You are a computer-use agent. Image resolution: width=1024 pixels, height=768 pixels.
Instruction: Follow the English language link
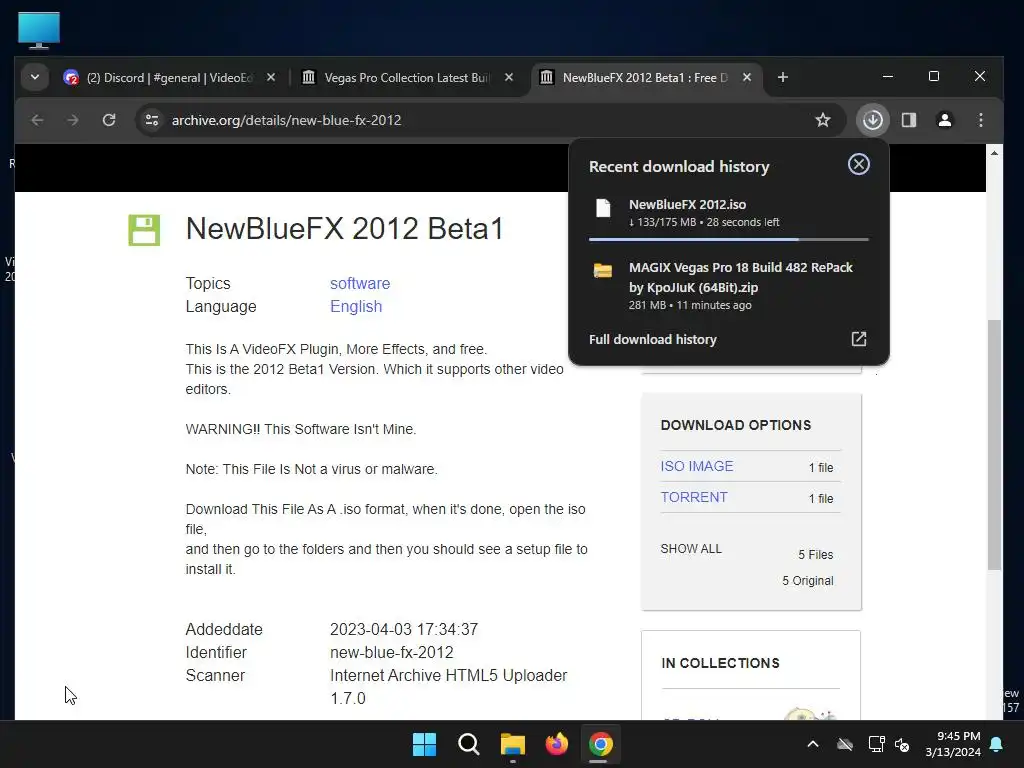click(356, 306)
